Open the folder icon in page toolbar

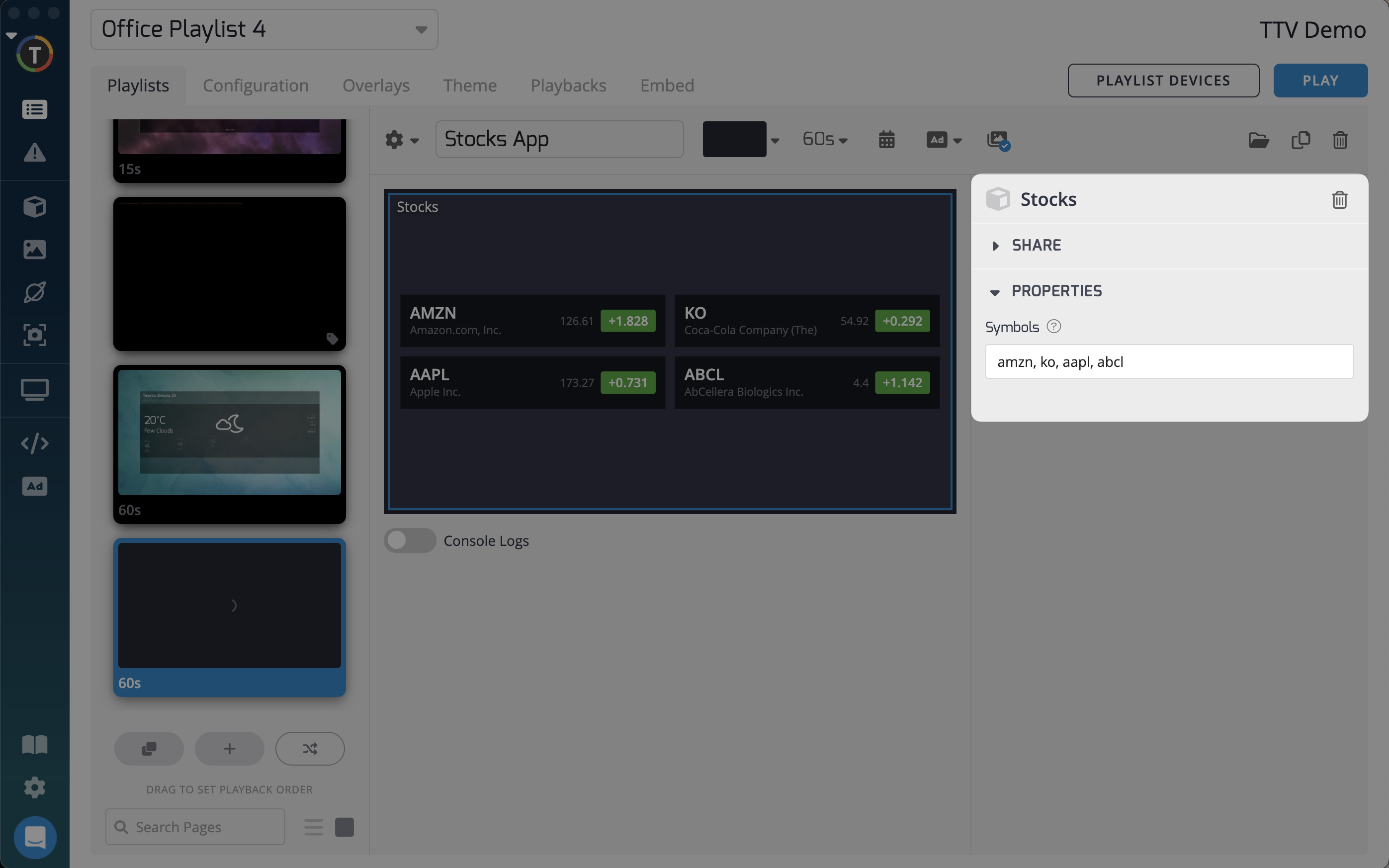click(x=1258, y=140)
